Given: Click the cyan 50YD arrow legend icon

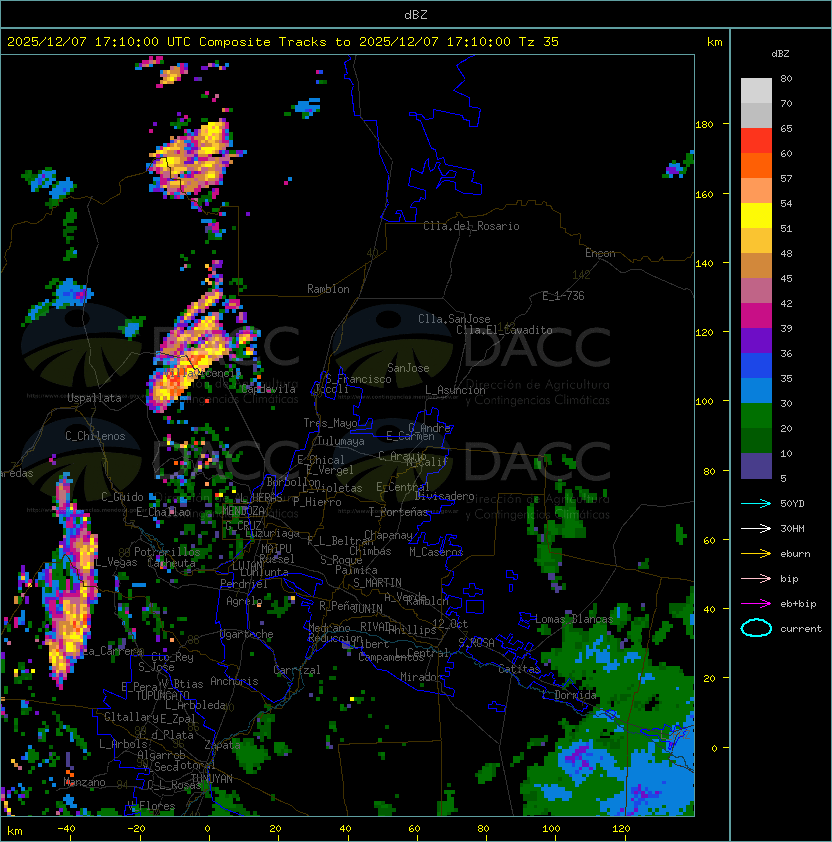Looking at the screenshot, I should click(x=756, y=504).
